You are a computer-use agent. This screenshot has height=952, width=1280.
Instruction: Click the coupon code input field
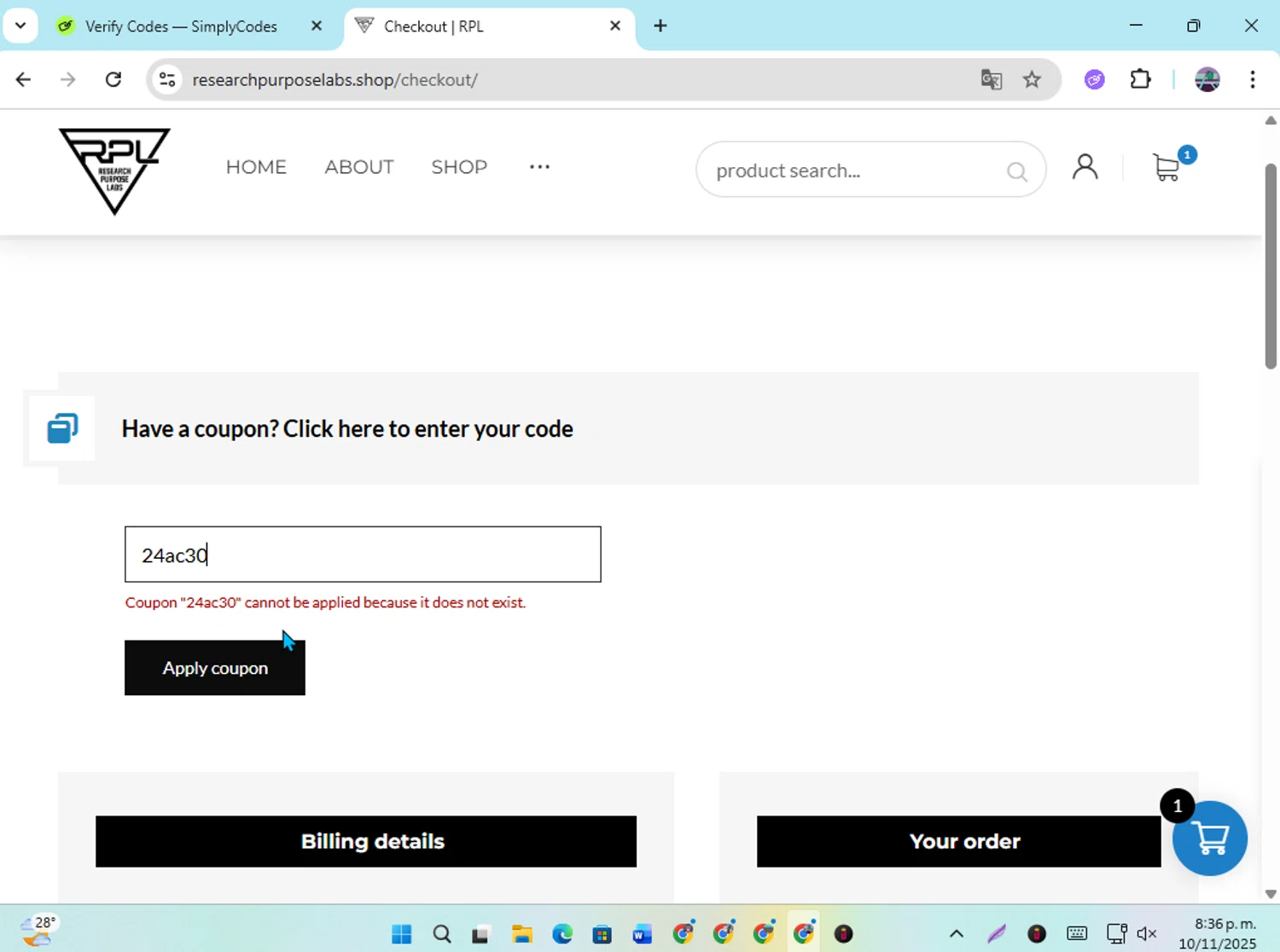(x=363, y=554)
